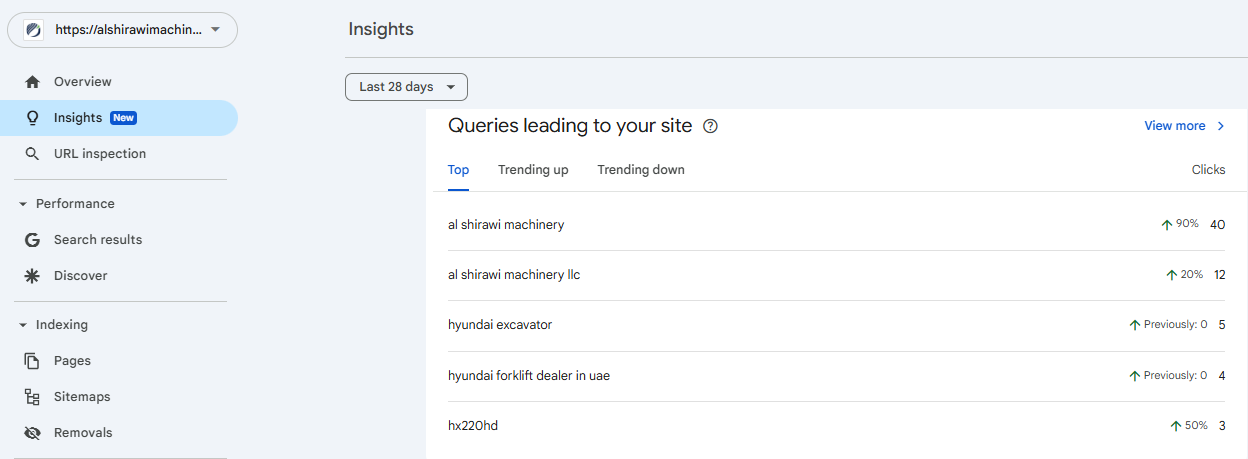This screenshot has height=459, width=1248.
Task: Click the 90% increase indicator
Action: [x=1180, y=225]
